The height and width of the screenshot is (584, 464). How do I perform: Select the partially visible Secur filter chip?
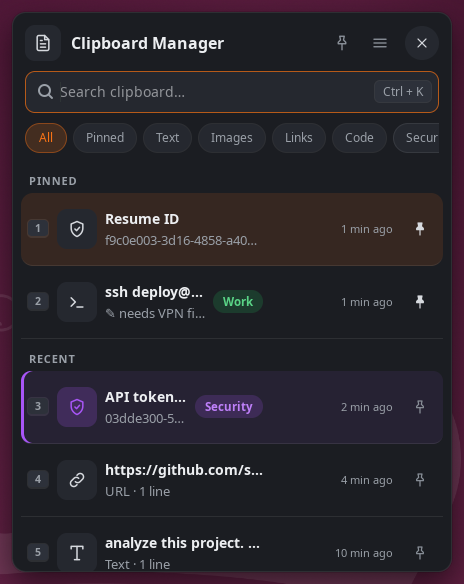pos(416,138)
